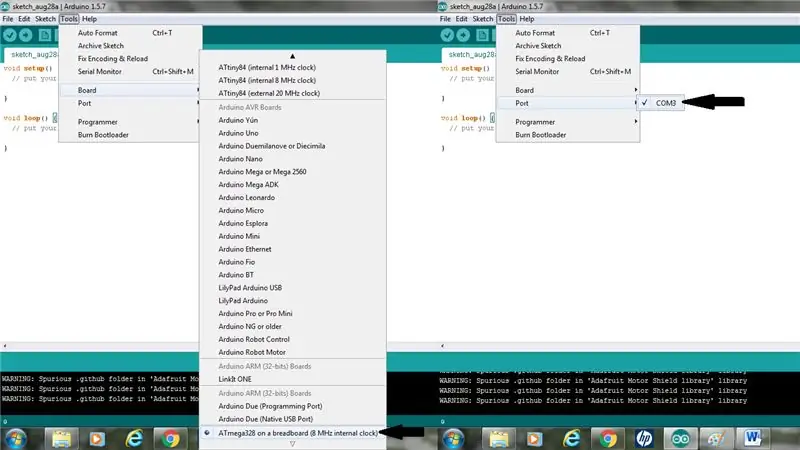Expand Port submenu in left Tools menu
800x450 pixels.
[x=130, y=103]
